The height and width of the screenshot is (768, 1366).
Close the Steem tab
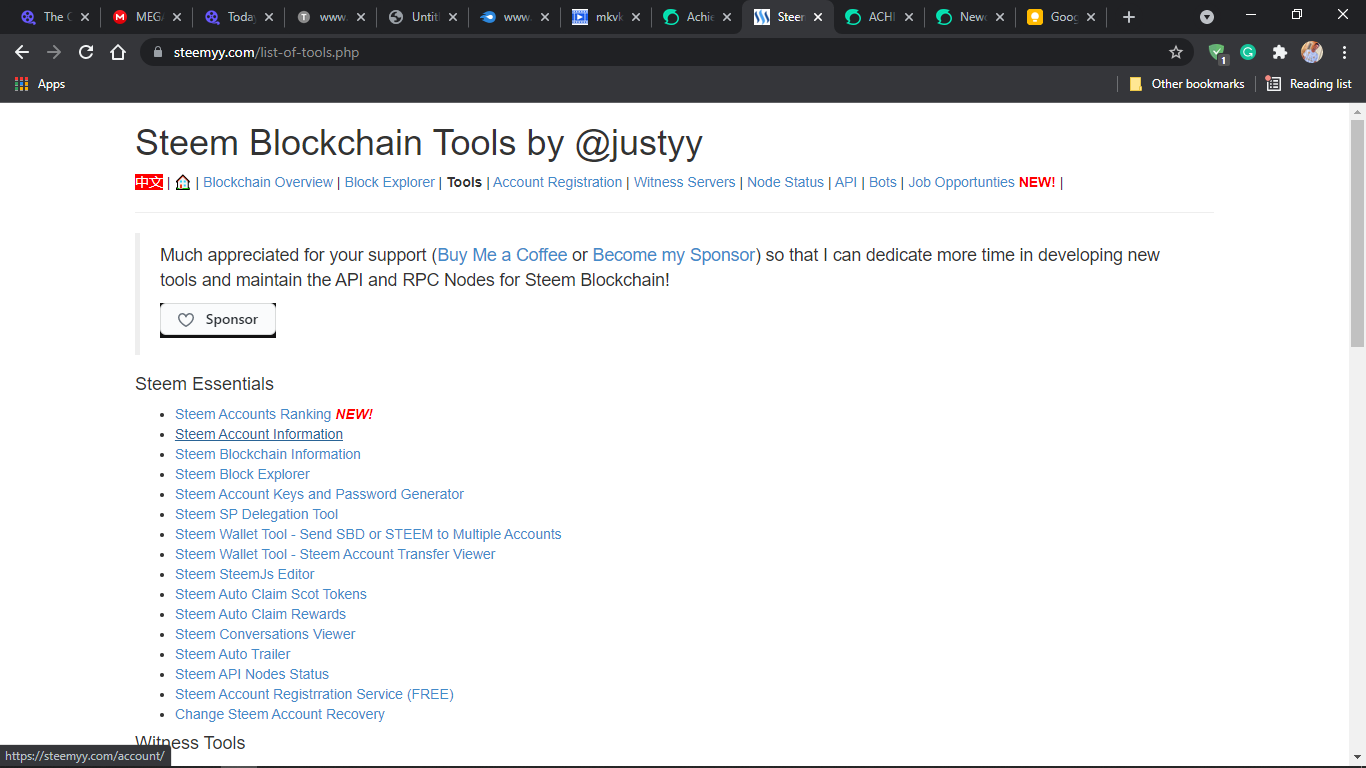817,17
